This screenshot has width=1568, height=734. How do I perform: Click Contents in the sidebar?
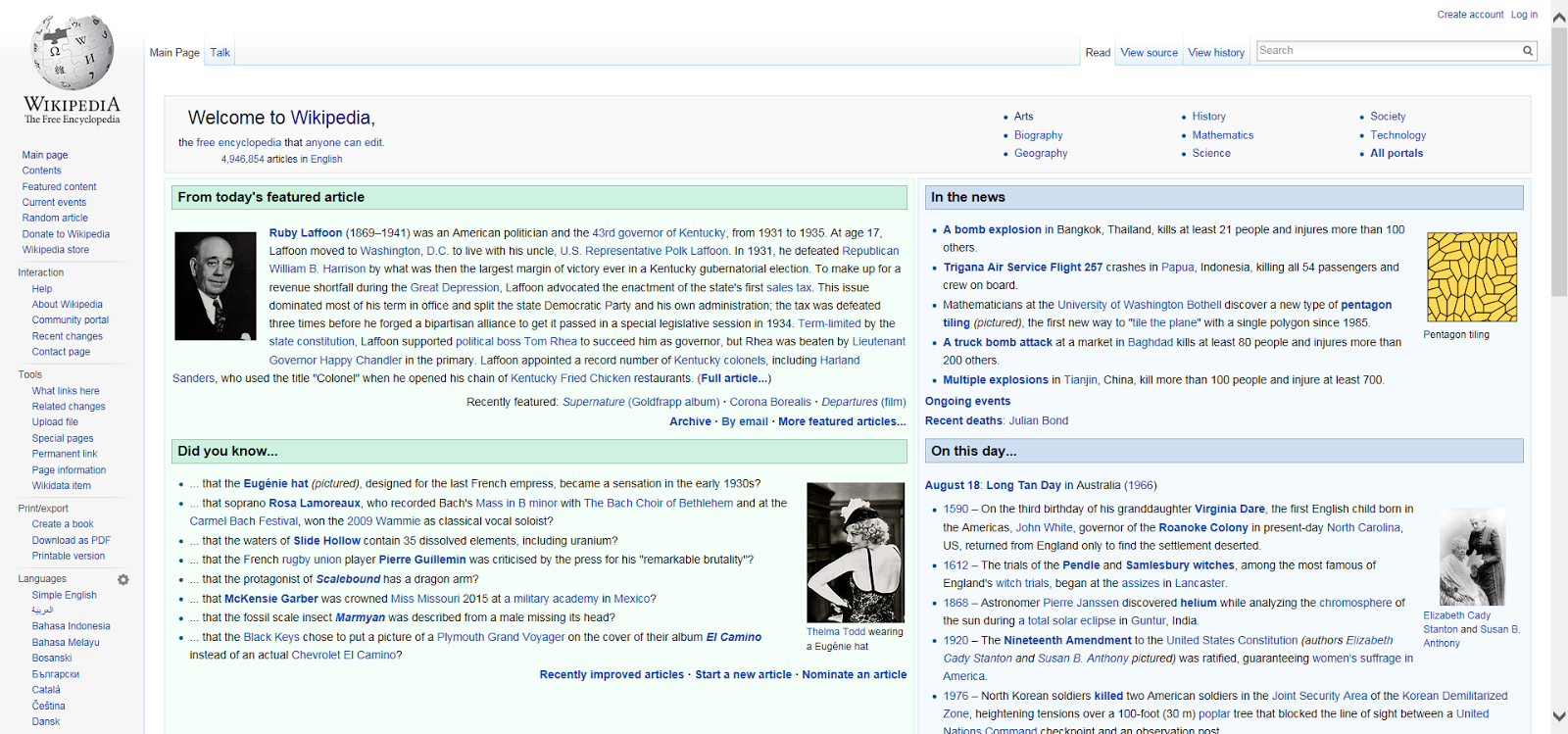tap(42, 171)
